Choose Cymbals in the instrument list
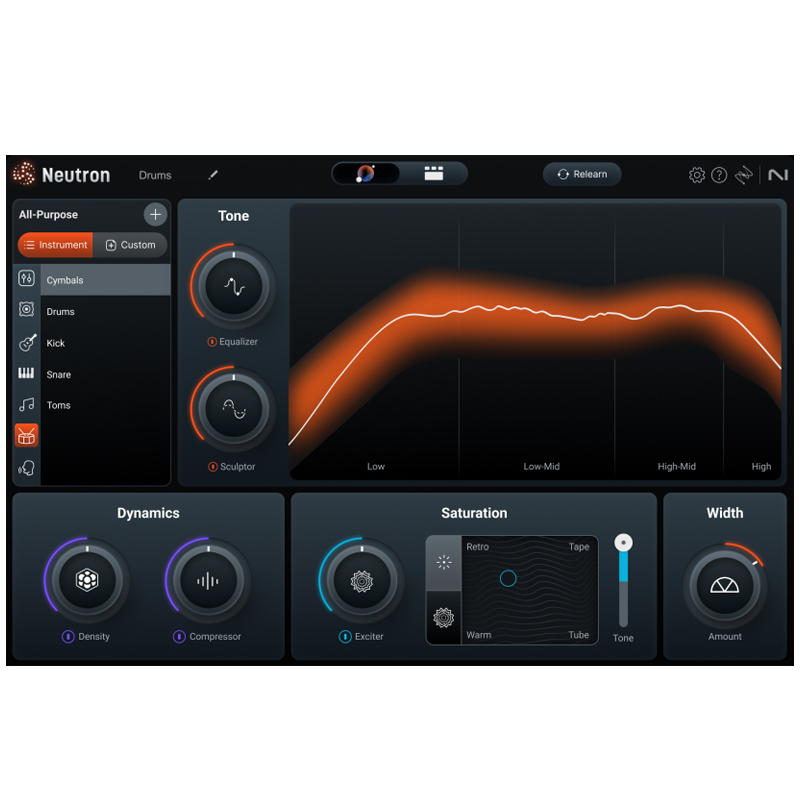Image resolution: width=800 pixels, height=800 pixels. tap(105, 280)
